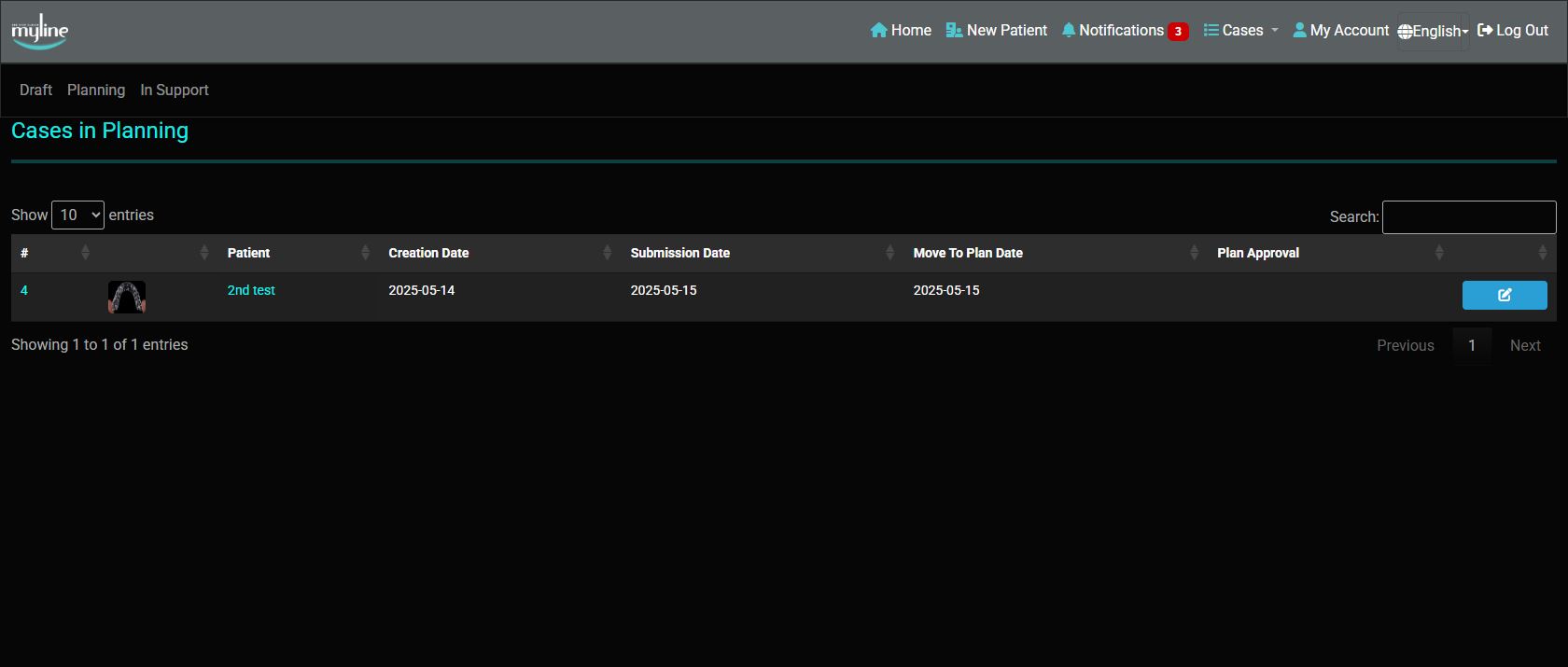Open New Patient page
Image resolution: width=1568 pixels, height=667 pixels.
pos(996,31)
